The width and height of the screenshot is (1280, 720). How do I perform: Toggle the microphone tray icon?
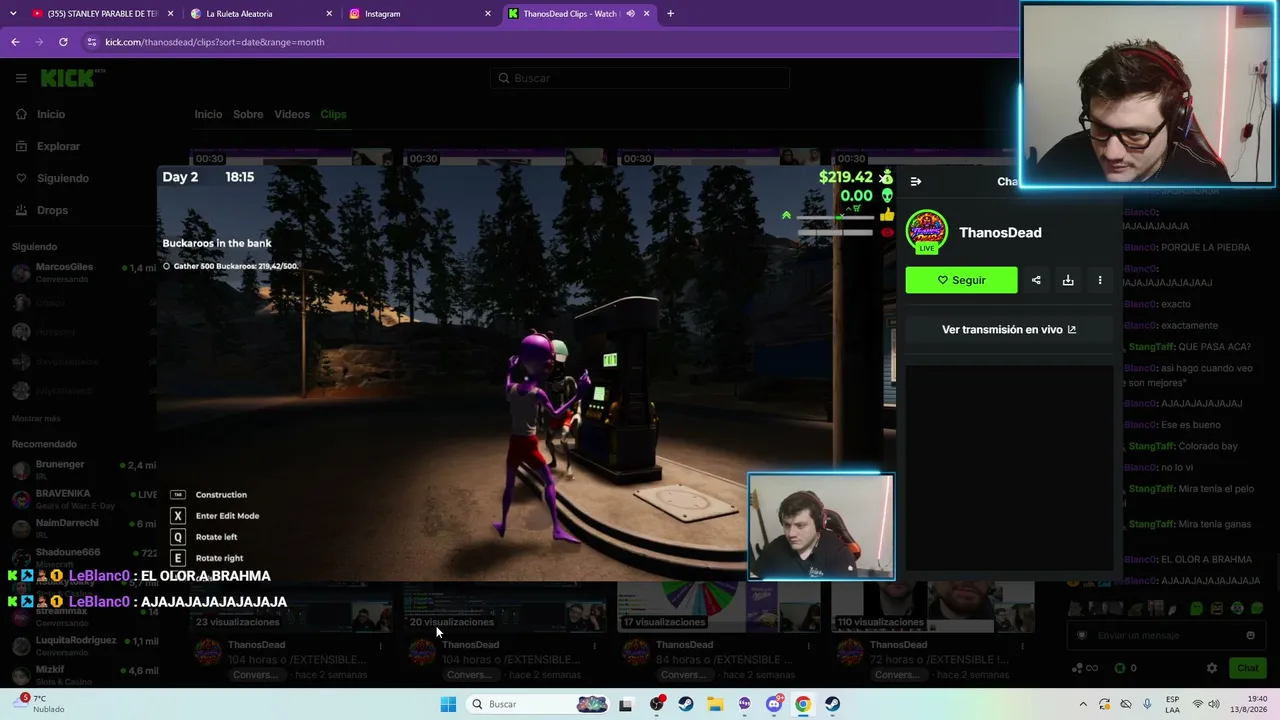[x=1147, y=704]
